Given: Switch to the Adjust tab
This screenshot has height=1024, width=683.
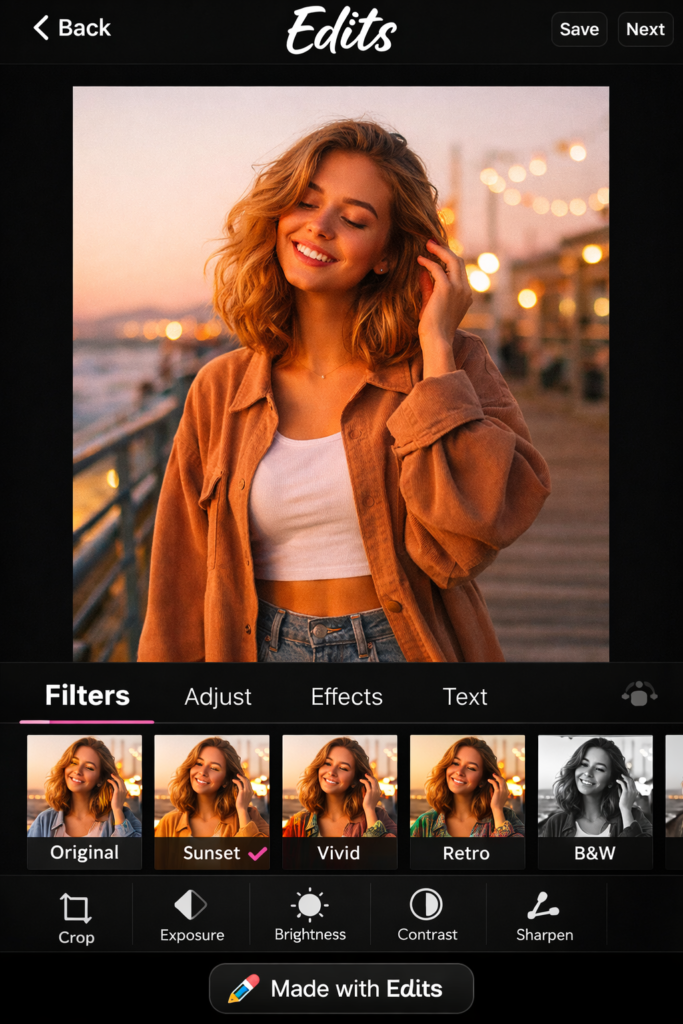Looking at the screenshot, I should point(218,697).
